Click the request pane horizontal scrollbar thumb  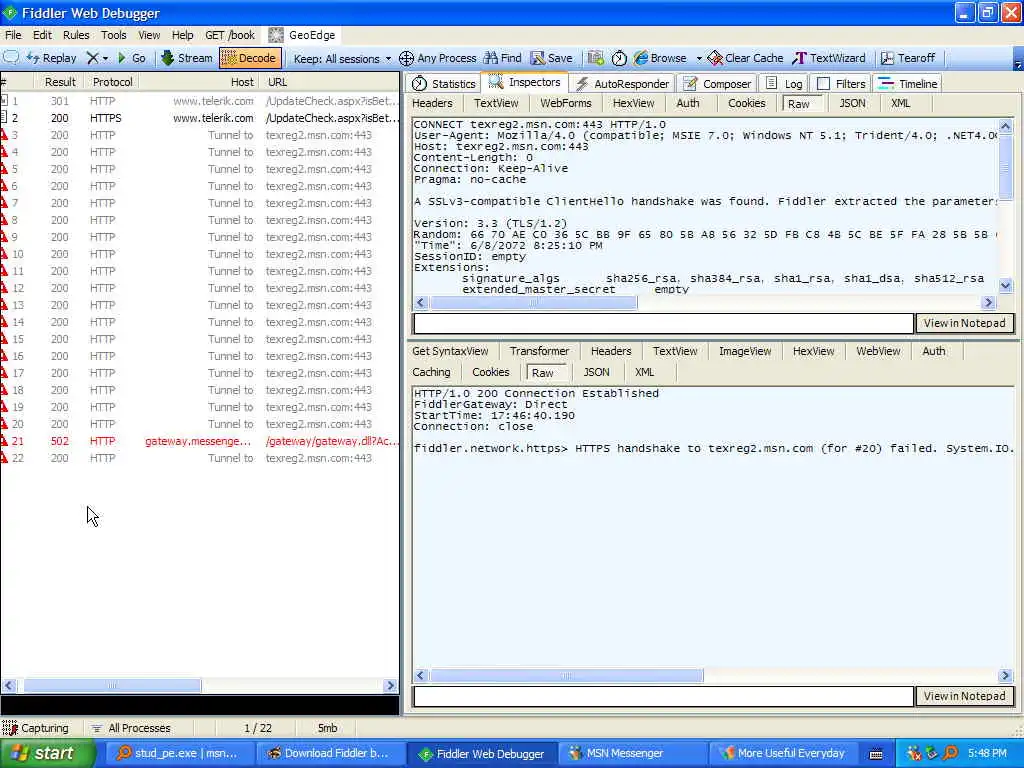pos(534,302)
